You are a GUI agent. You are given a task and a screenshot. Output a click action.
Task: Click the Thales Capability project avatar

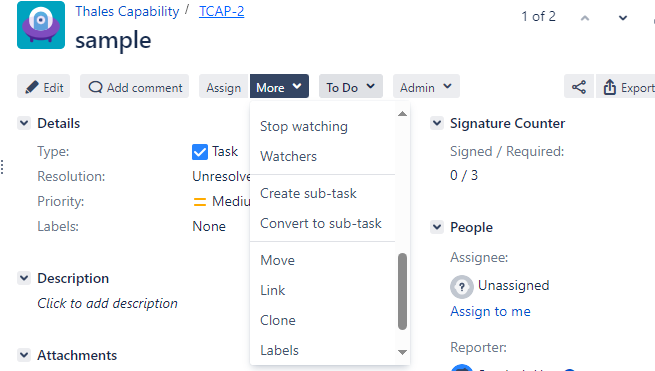click(41, 25)
